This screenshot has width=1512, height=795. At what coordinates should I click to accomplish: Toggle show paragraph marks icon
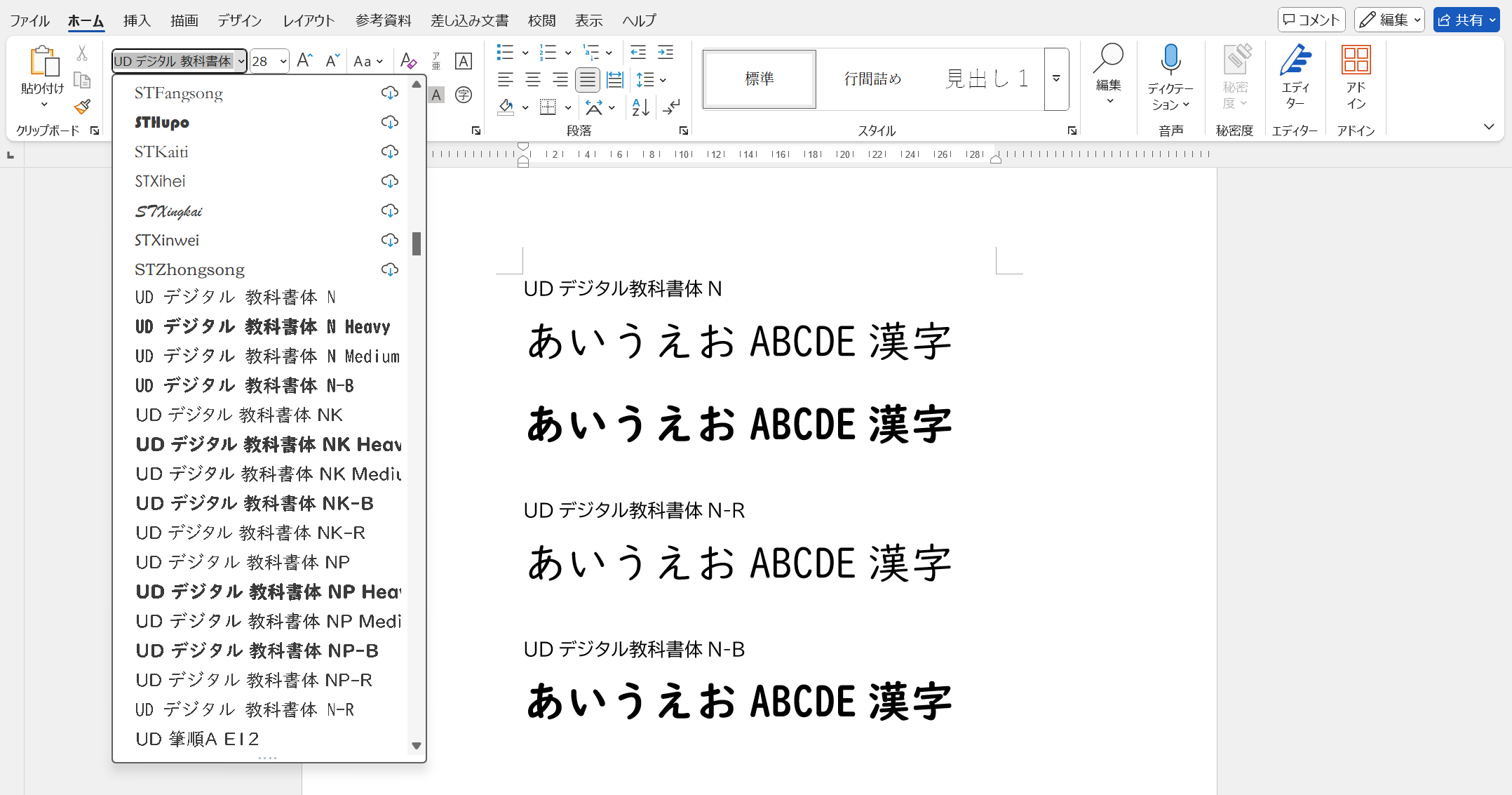(x=671, y=107)
